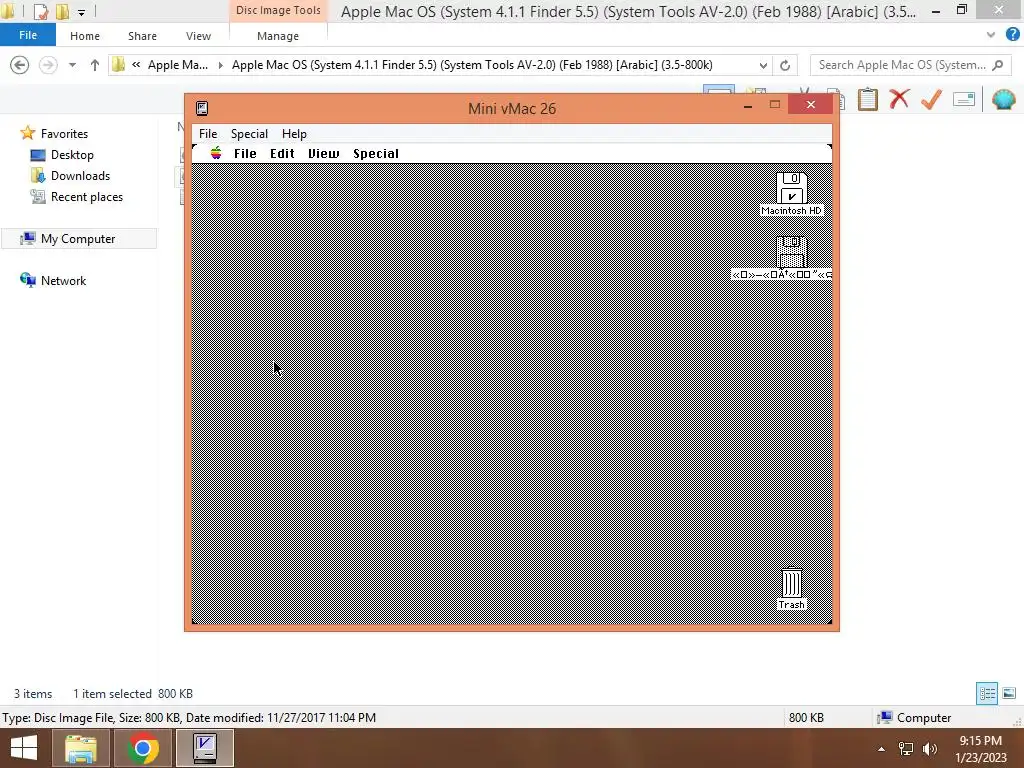Image resolution: width=1024 pixels, height=768 pixels.
Task: Open Recent places in navigation pane
Action: 86,197
